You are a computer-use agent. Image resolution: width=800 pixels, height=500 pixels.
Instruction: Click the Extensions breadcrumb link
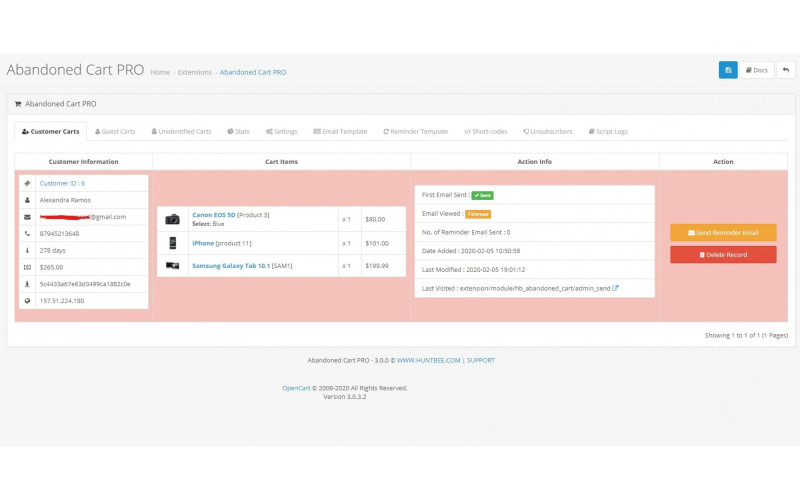195,72
